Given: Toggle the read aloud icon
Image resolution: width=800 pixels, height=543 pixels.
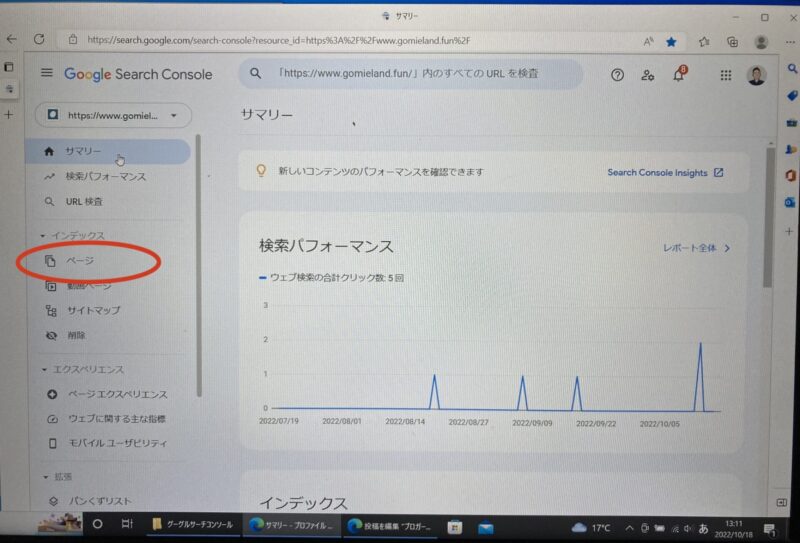Looking at the screenshot, I should [648, 42].
